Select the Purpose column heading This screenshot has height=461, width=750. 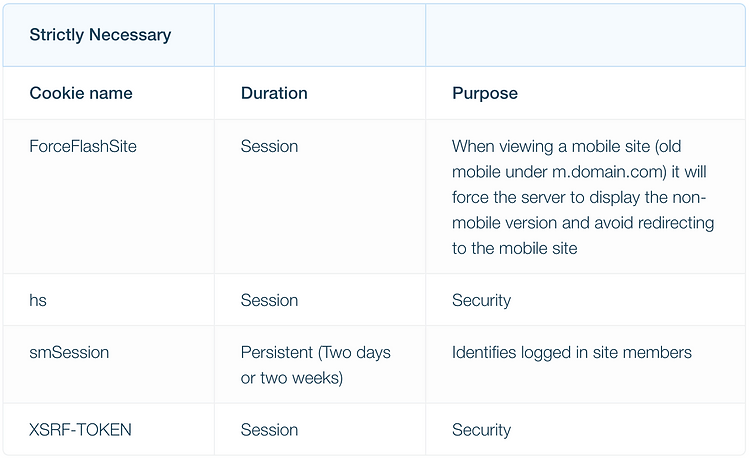click(485, 93)
